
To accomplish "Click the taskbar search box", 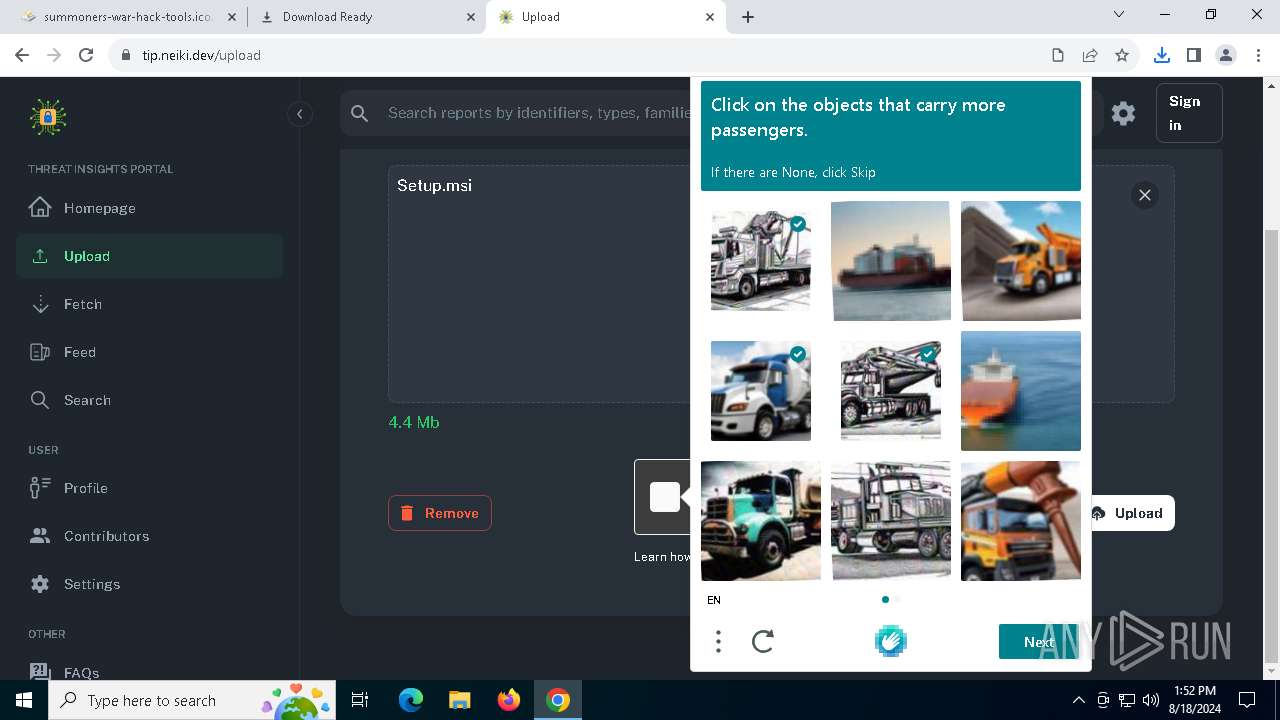I will [193, 700].
